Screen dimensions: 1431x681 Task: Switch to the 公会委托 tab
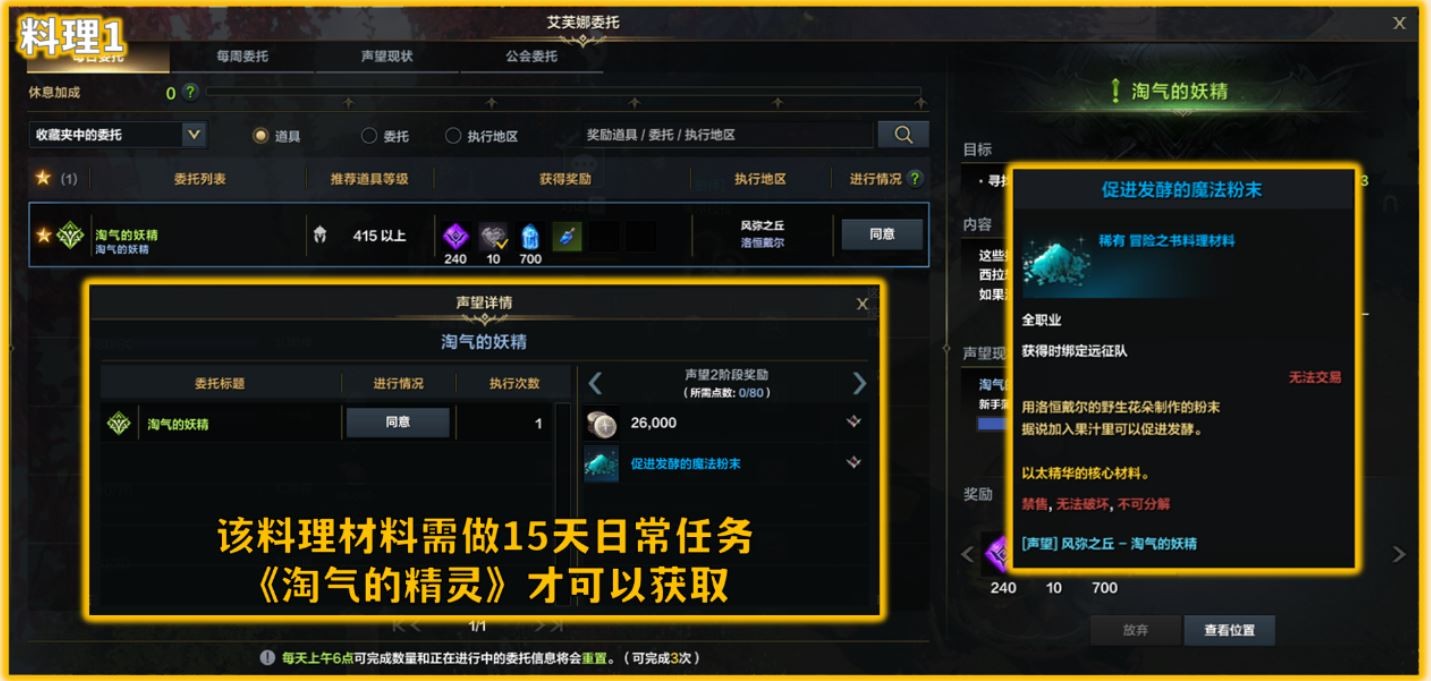pos(531,56)
